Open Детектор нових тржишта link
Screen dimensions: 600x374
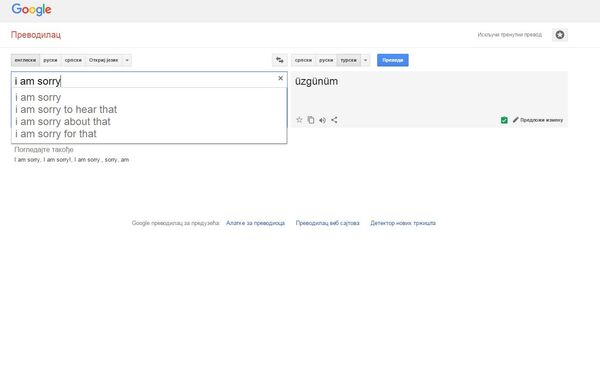403,223
